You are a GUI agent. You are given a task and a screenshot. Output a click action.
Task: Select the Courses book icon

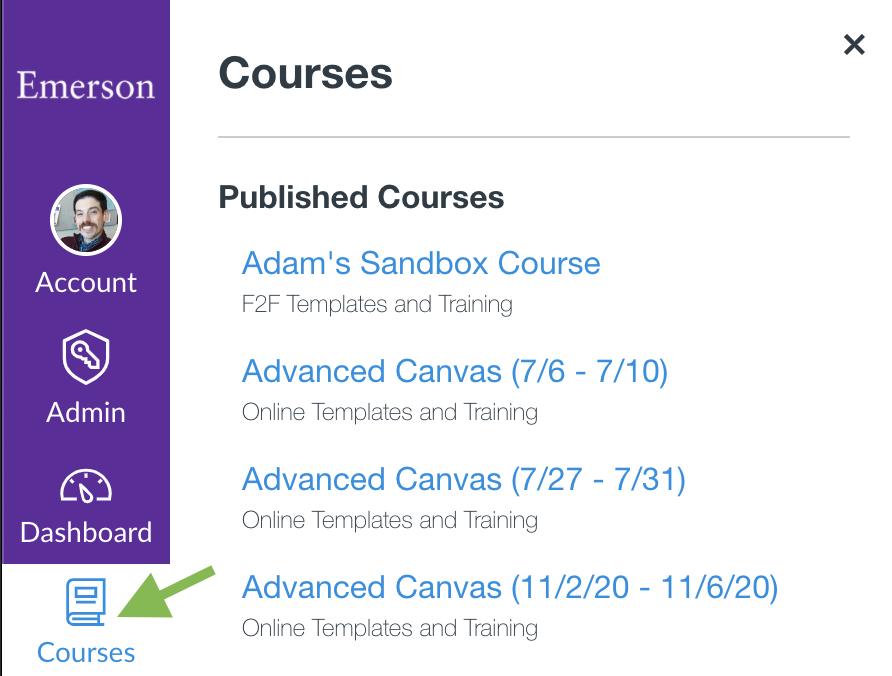coord(85,603)
